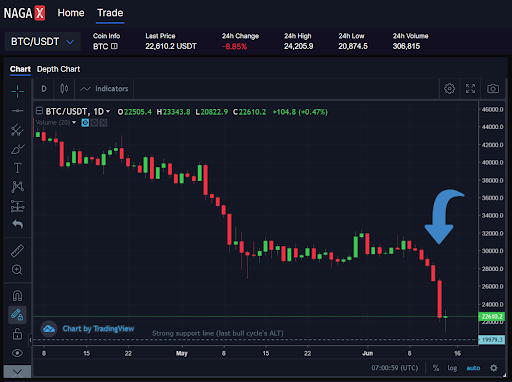This screenshot has height=382, width=512.
Task: Follow the Chart by TradingView link
Action: pyautogui.click(x=98, y=329)
